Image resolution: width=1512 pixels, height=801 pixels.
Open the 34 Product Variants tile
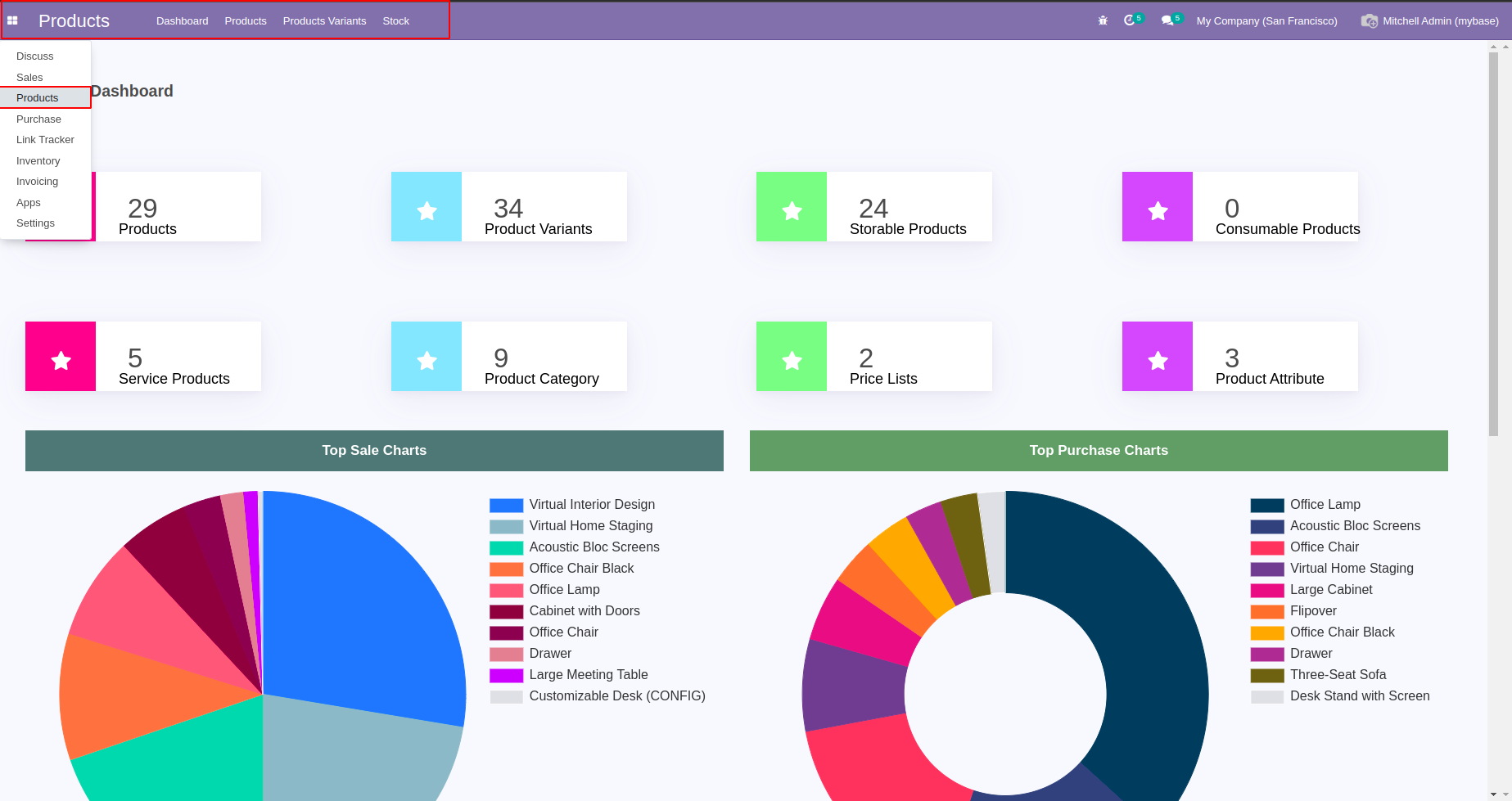coord(509,206)
